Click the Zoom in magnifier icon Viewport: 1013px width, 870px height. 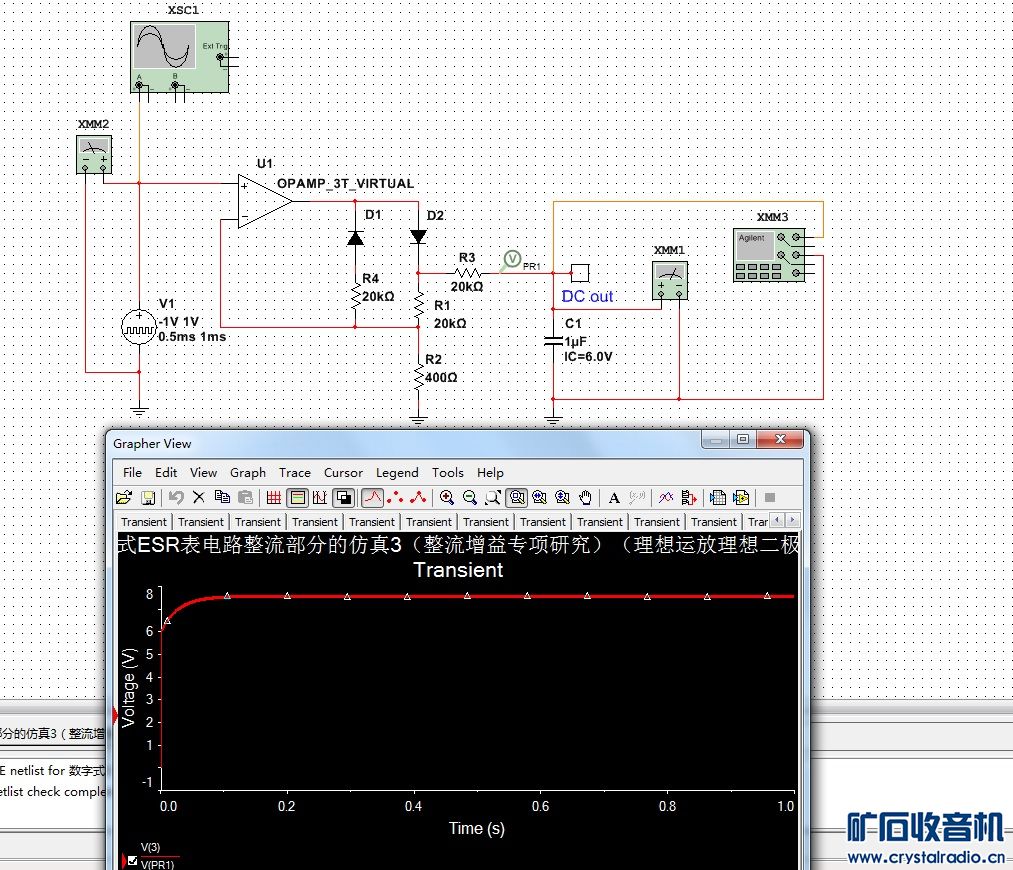[x=446, y=497]
